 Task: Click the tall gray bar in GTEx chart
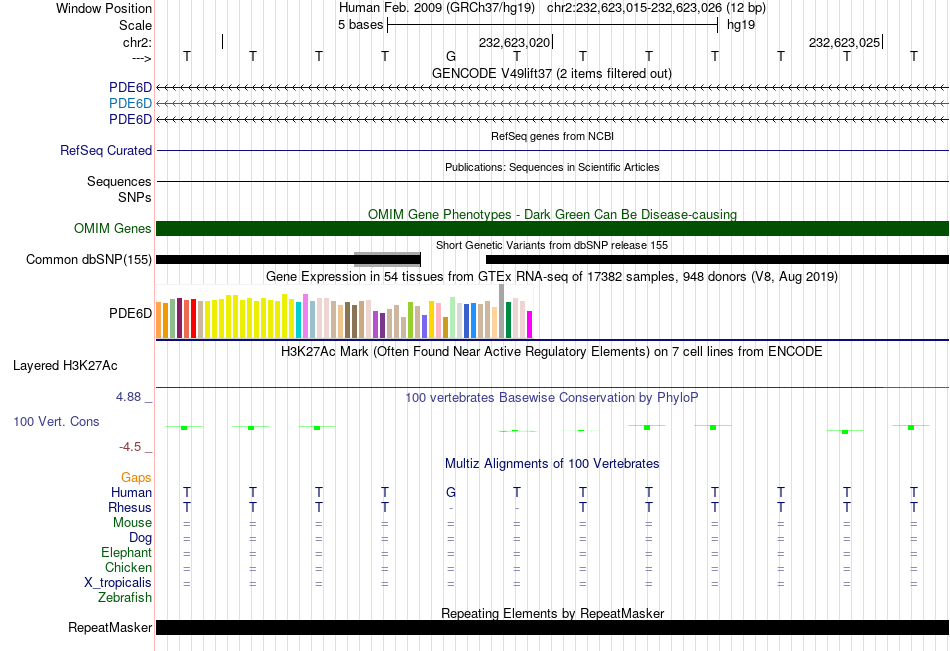(x=502, y=311)
